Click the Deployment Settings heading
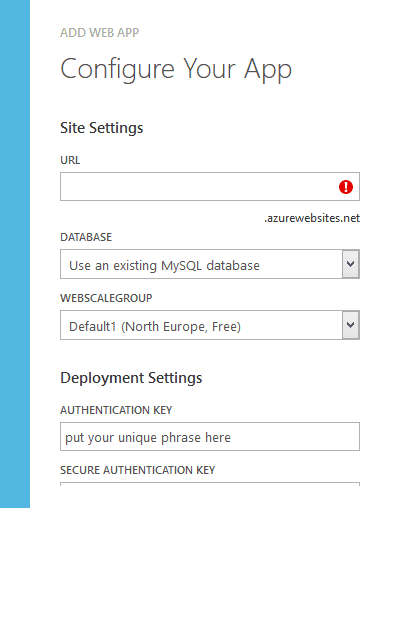This screenshot has width=403, height=633. click(x=131, y=378)
